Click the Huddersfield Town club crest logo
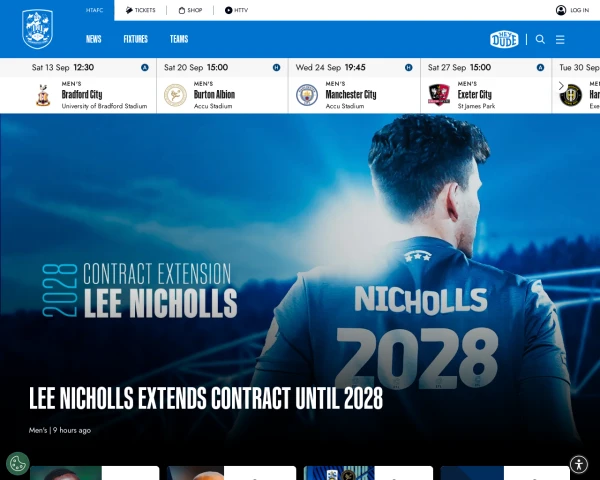Image resolution: width=600 pixels, height=480 pixels. click(38, 29)
